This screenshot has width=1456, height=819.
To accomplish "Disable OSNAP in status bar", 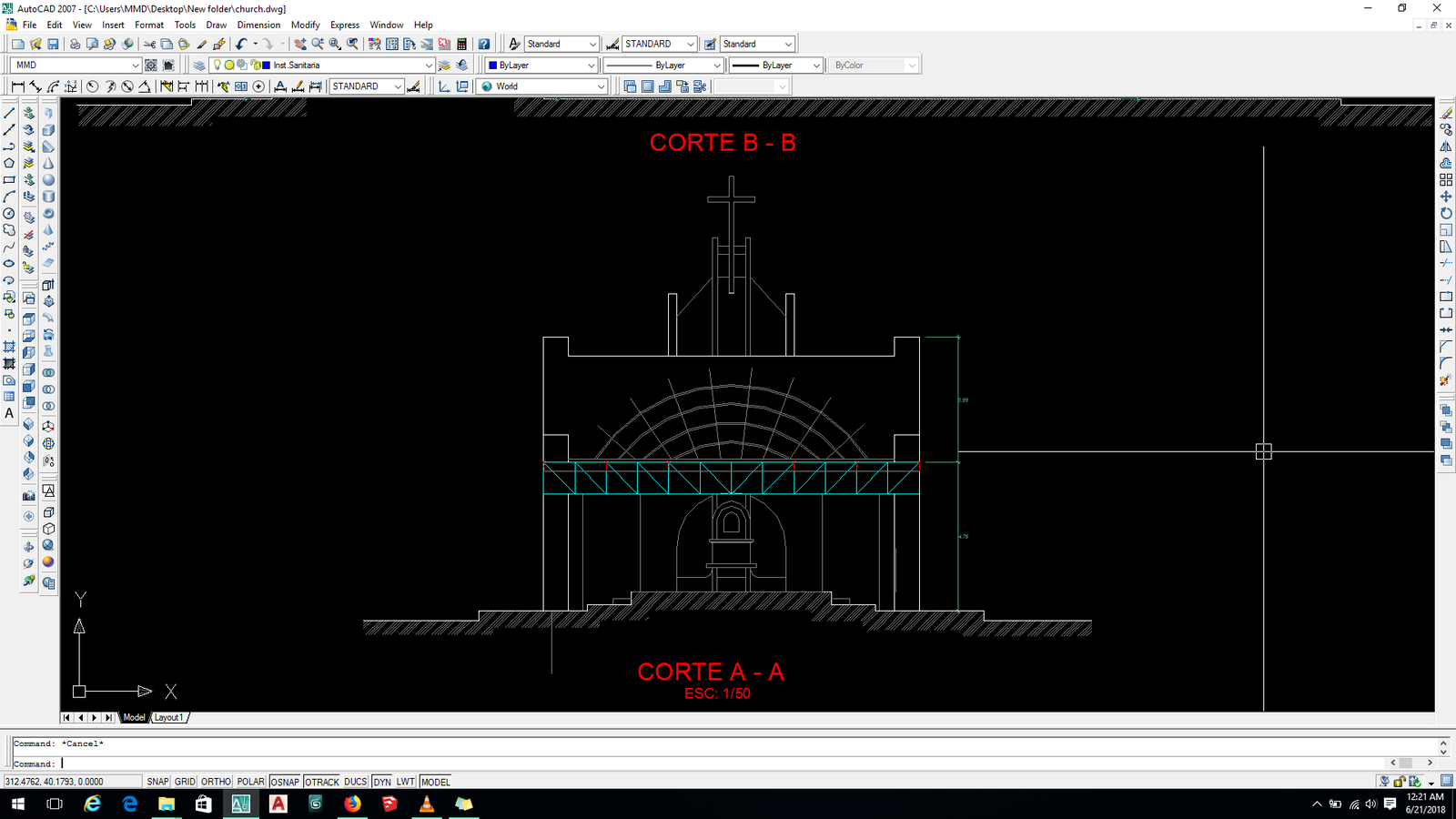I will pos(285,782).
